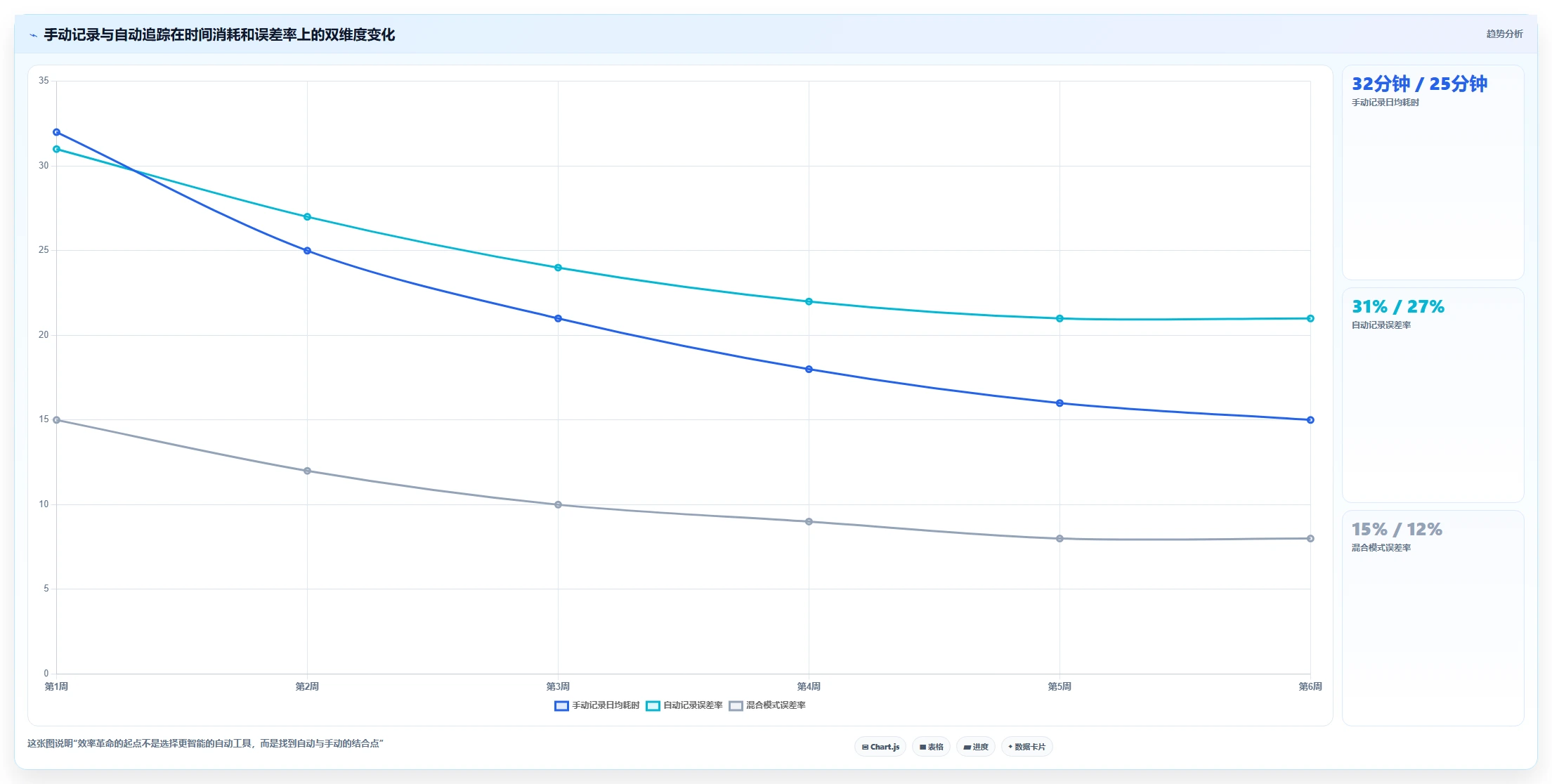This screenshot has width=1552, height=784.
Task: Click the footer note starting 这张图说明
Action: point(205,743)
